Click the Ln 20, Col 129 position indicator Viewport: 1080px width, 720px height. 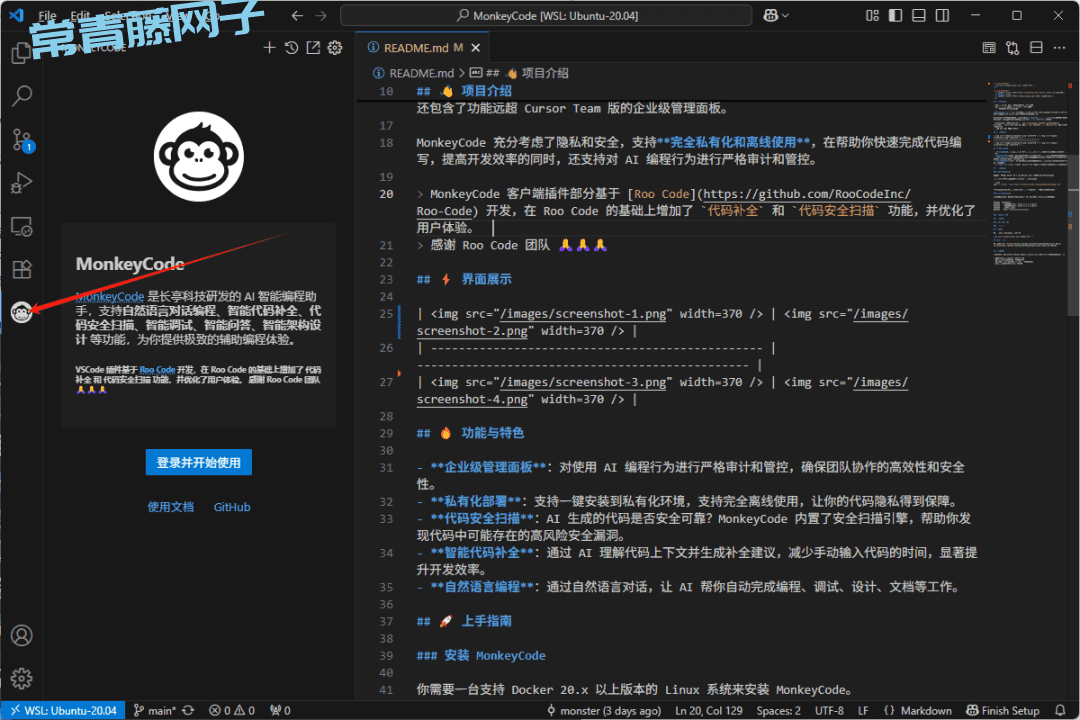coord(709,710)
